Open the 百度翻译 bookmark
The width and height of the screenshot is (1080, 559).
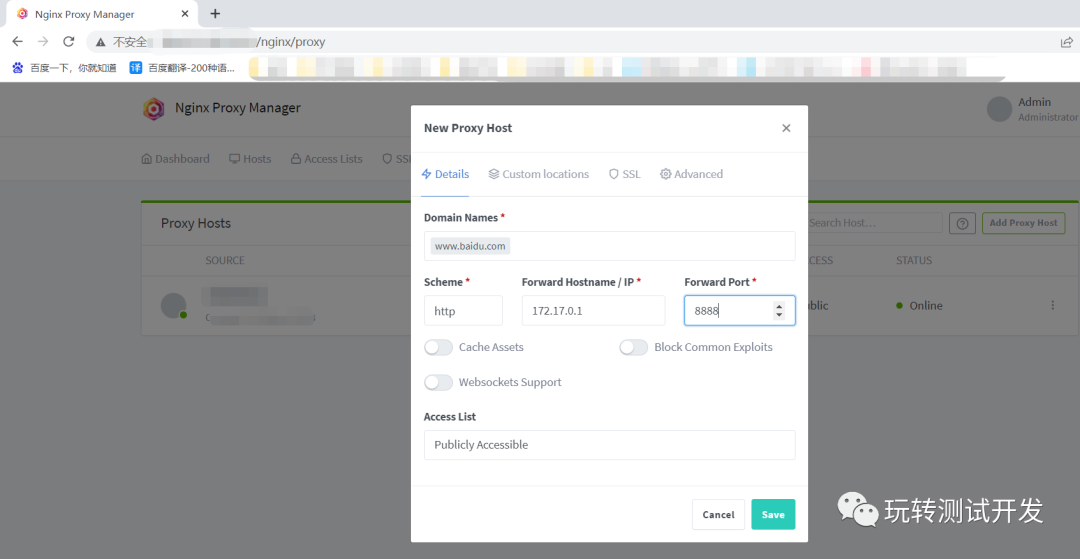(x=183, y=67)
